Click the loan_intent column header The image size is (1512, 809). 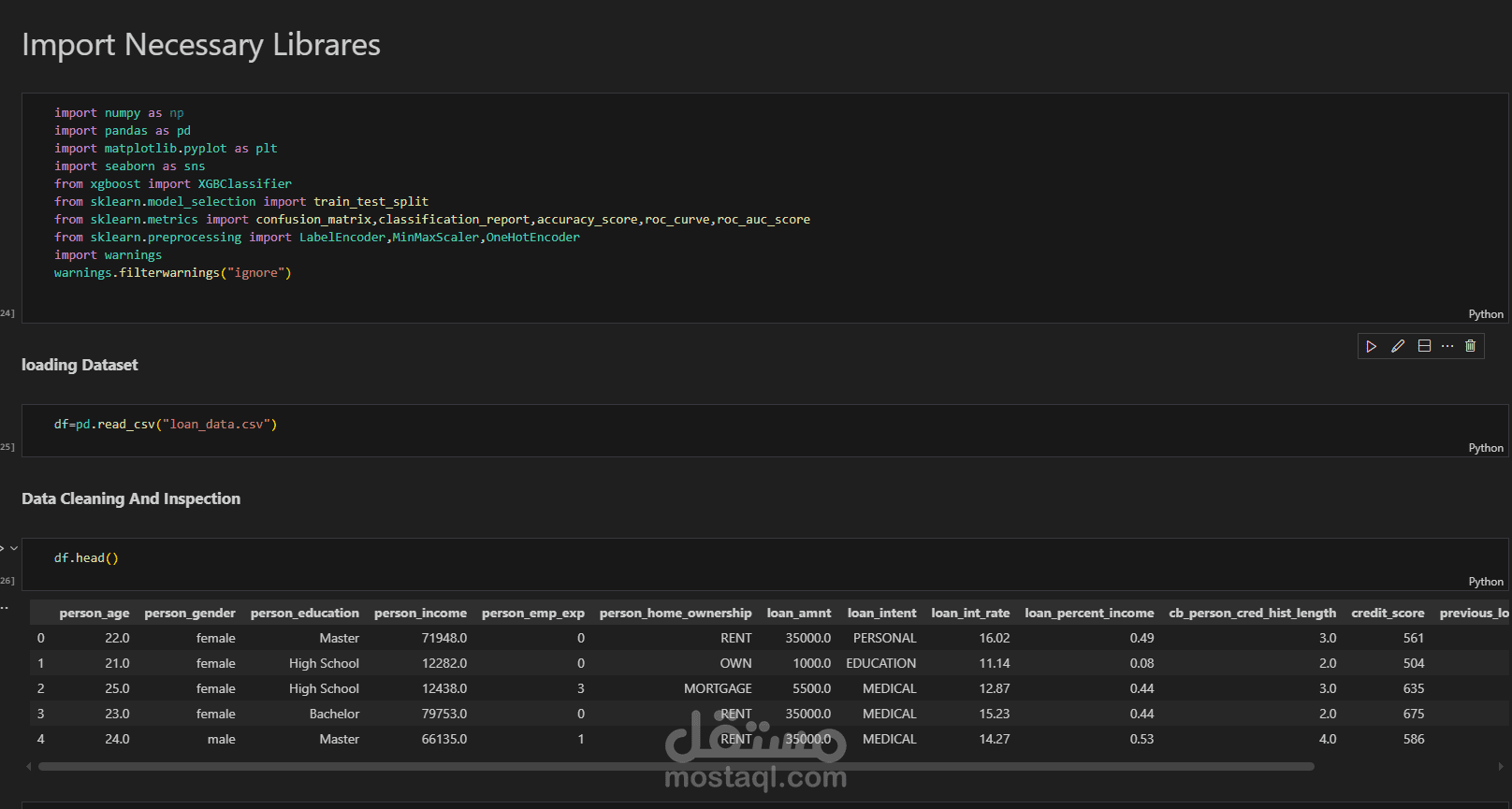882,614
